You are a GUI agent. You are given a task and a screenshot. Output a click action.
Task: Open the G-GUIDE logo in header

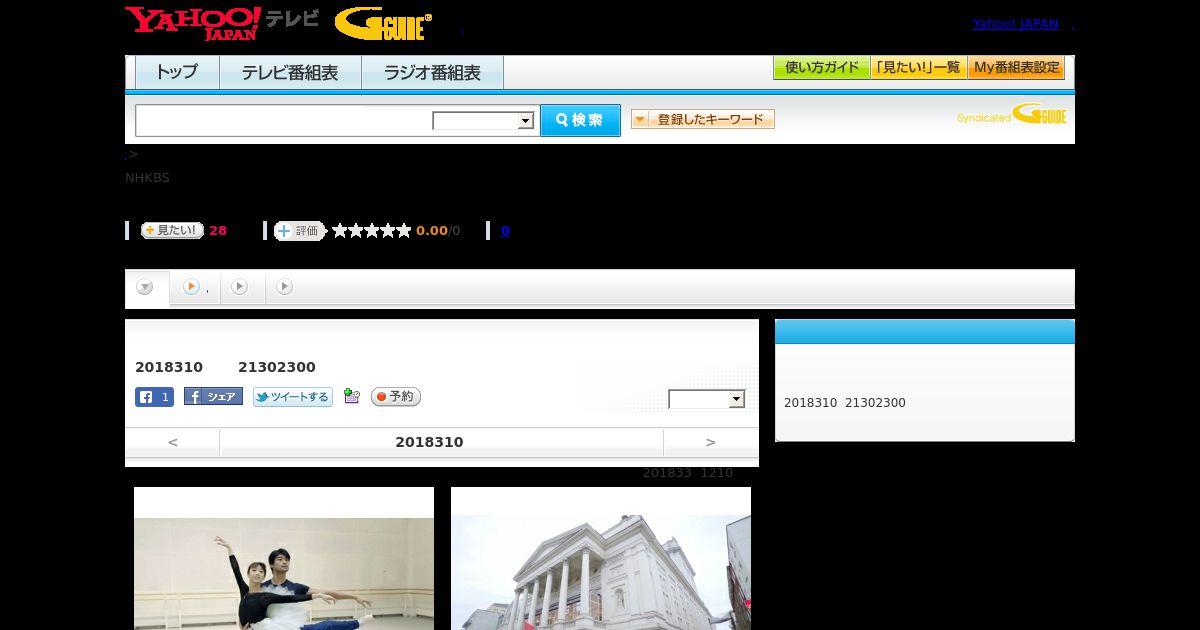coord(383,24)
